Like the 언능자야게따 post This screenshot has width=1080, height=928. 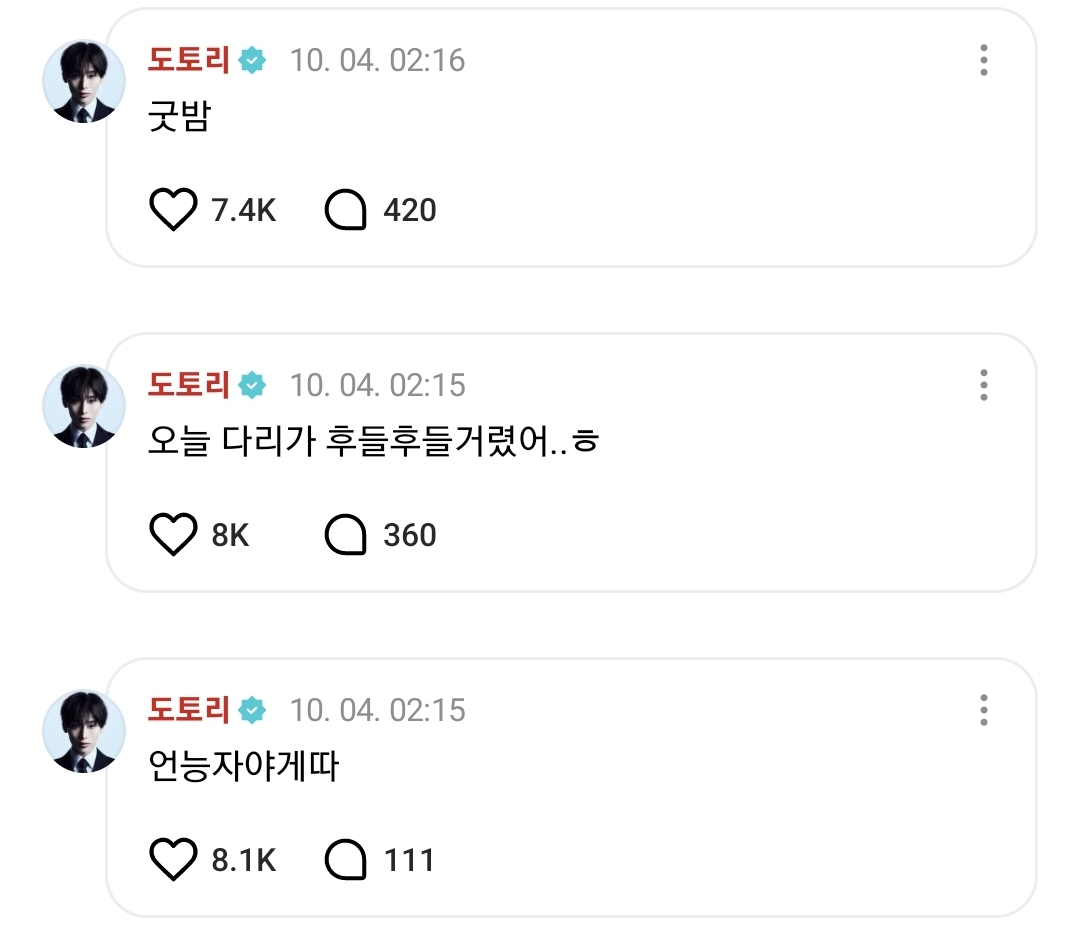point(174,860)
